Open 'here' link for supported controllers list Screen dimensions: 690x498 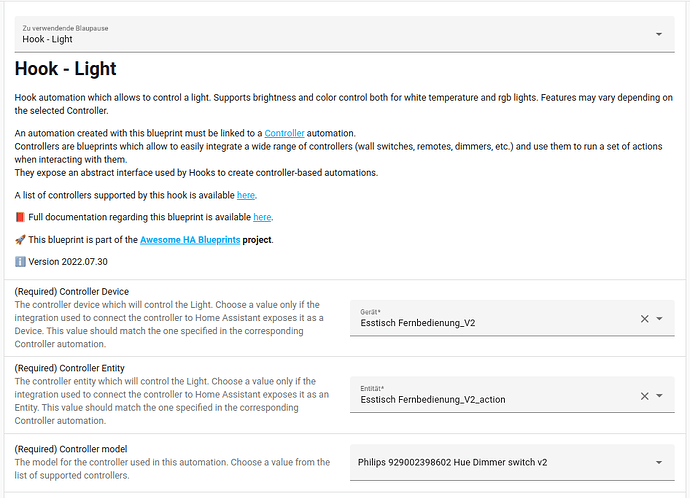pyautogui.click(x=245, y=194)
